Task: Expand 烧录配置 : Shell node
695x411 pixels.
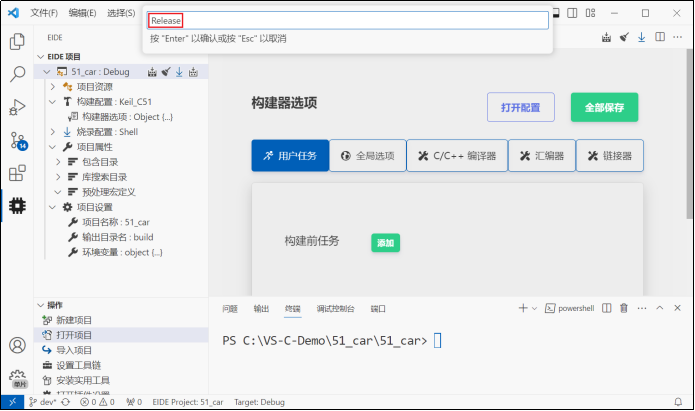Action: click(53, 132)
